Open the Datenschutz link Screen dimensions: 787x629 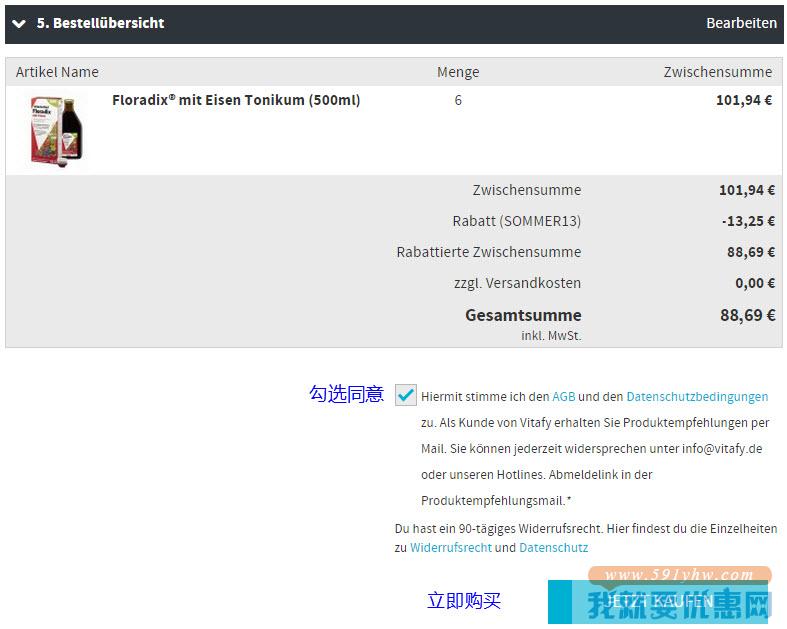pyautogui.click(x=553, y=548)
